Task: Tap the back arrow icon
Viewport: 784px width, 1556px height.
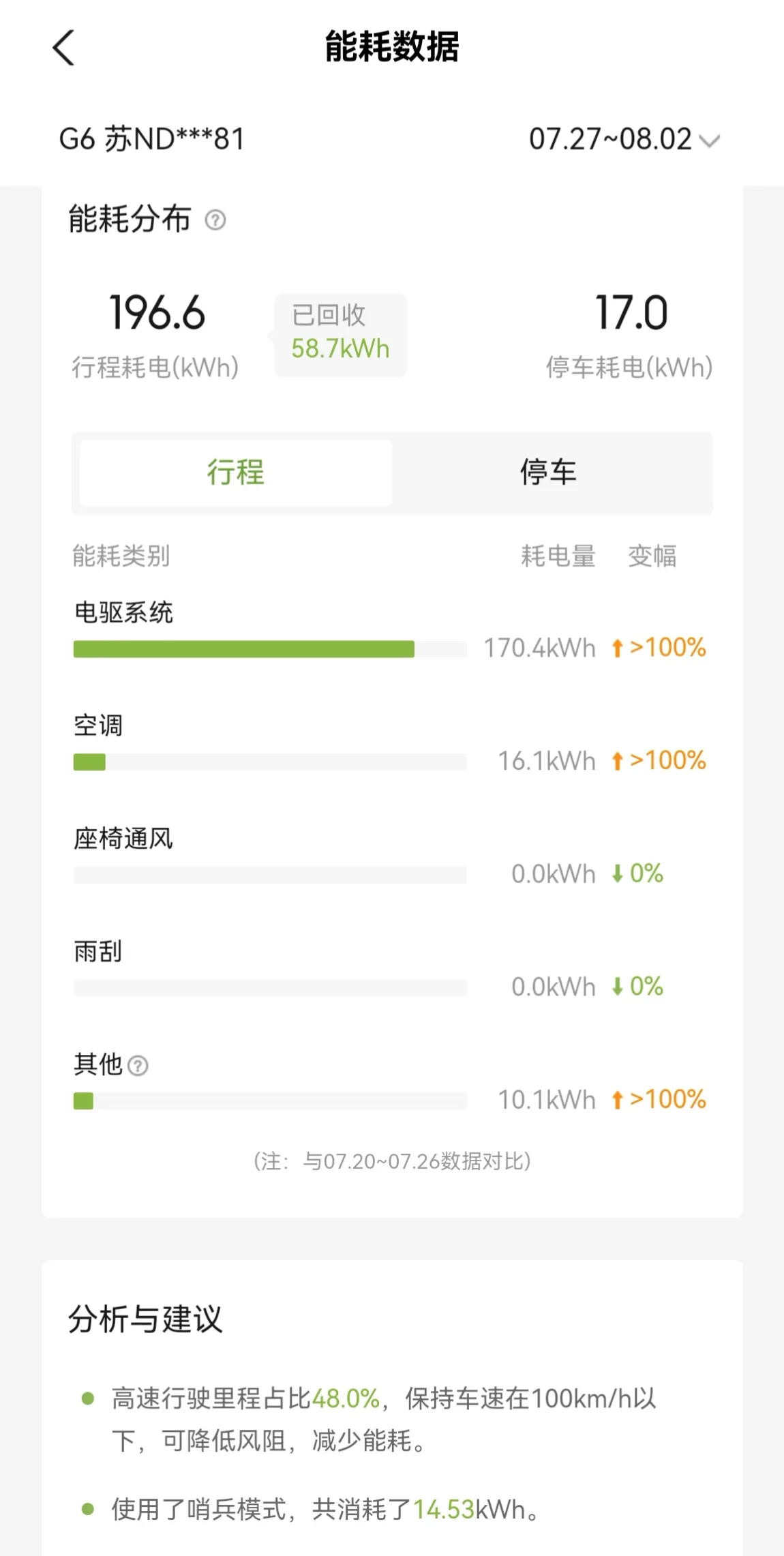Action: pyautogui.click(x=63, y=48)
